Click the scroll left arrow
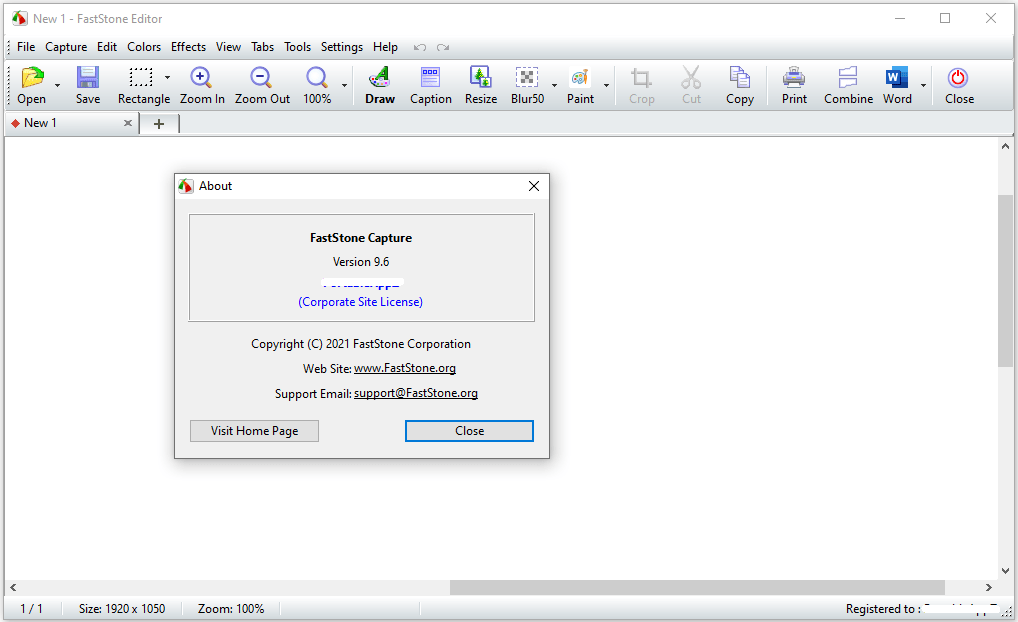This screenshot has width=1018, height=622. (13, 587)
